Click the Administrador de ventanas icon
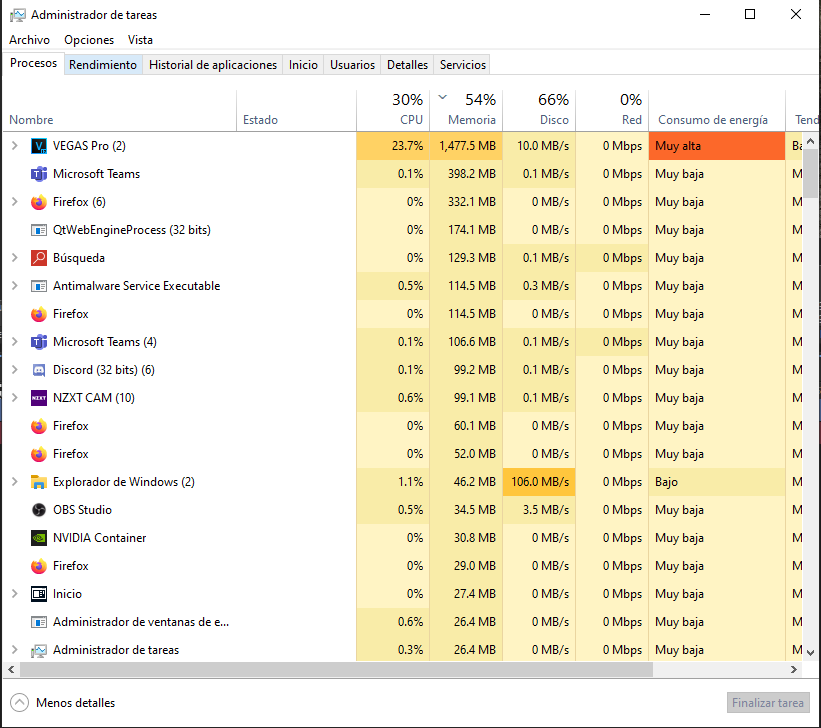821x728 pixels. coord(39,622)
